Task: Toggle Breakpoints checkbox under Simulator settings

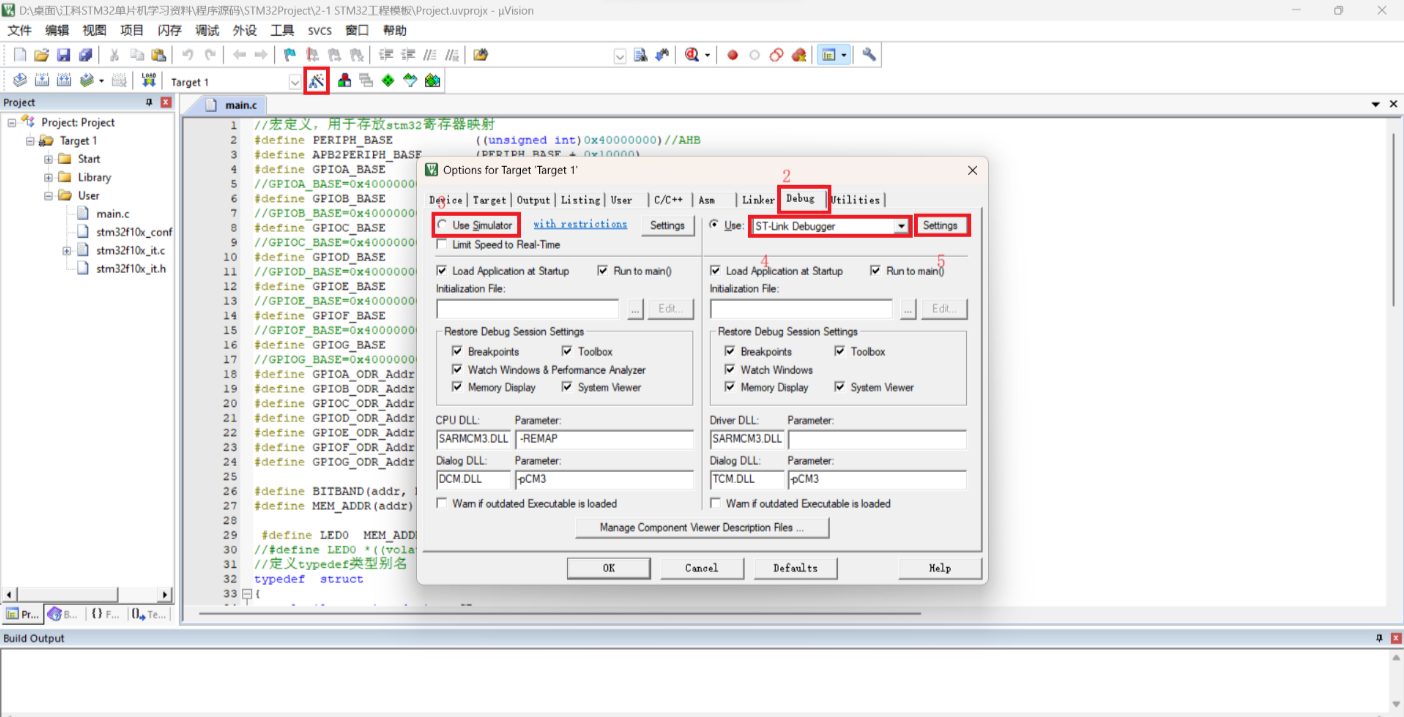Action: tap(458, 352)
